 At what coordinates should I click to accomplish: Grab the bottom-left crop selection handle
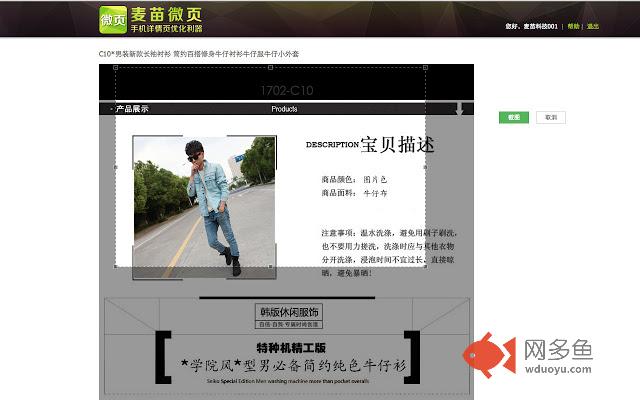116,267
